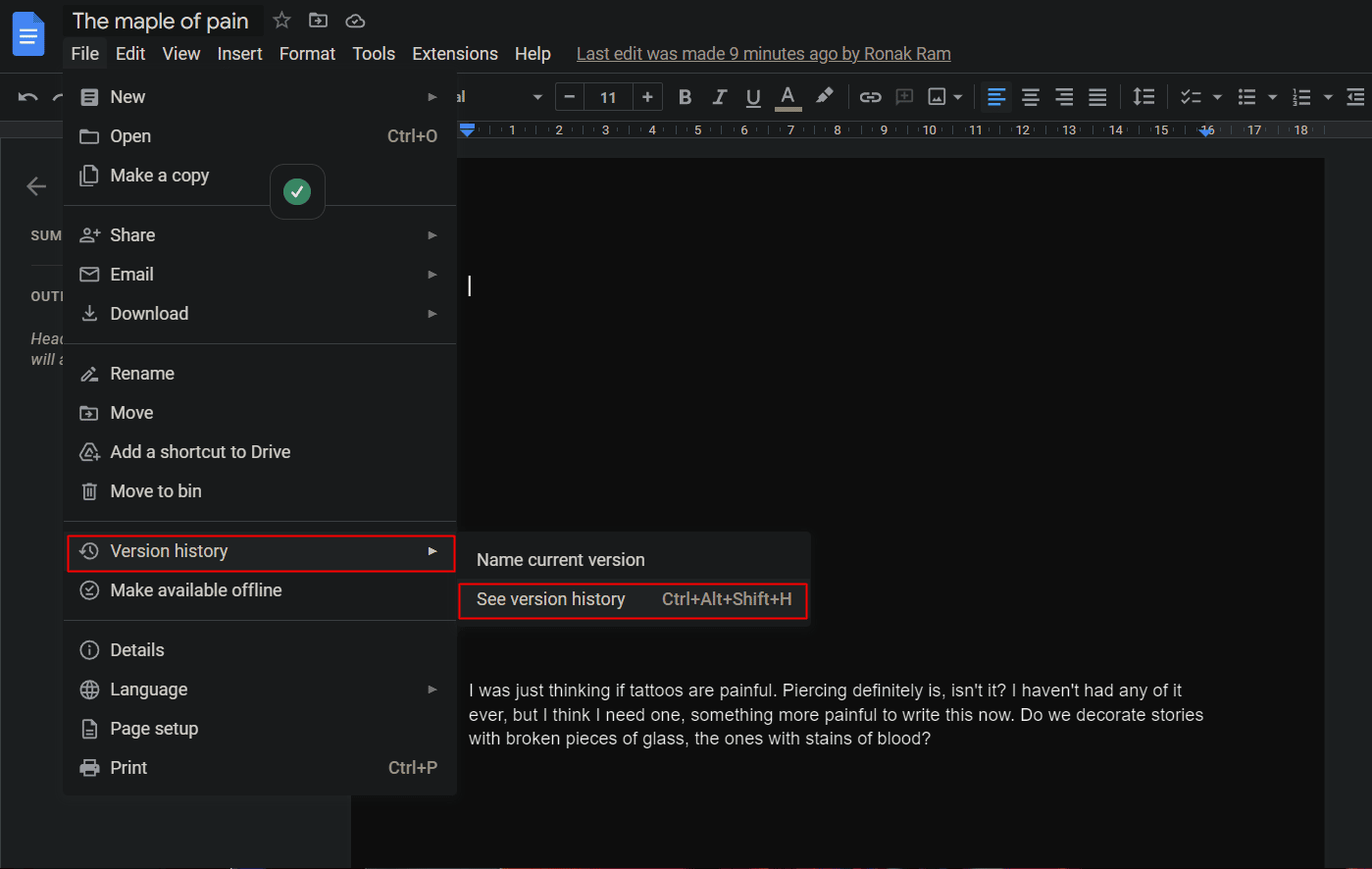The height and width of the screenshot is (869, 1372).
Task: Insert a numbered list
Action: click(x=1301, y=96)
